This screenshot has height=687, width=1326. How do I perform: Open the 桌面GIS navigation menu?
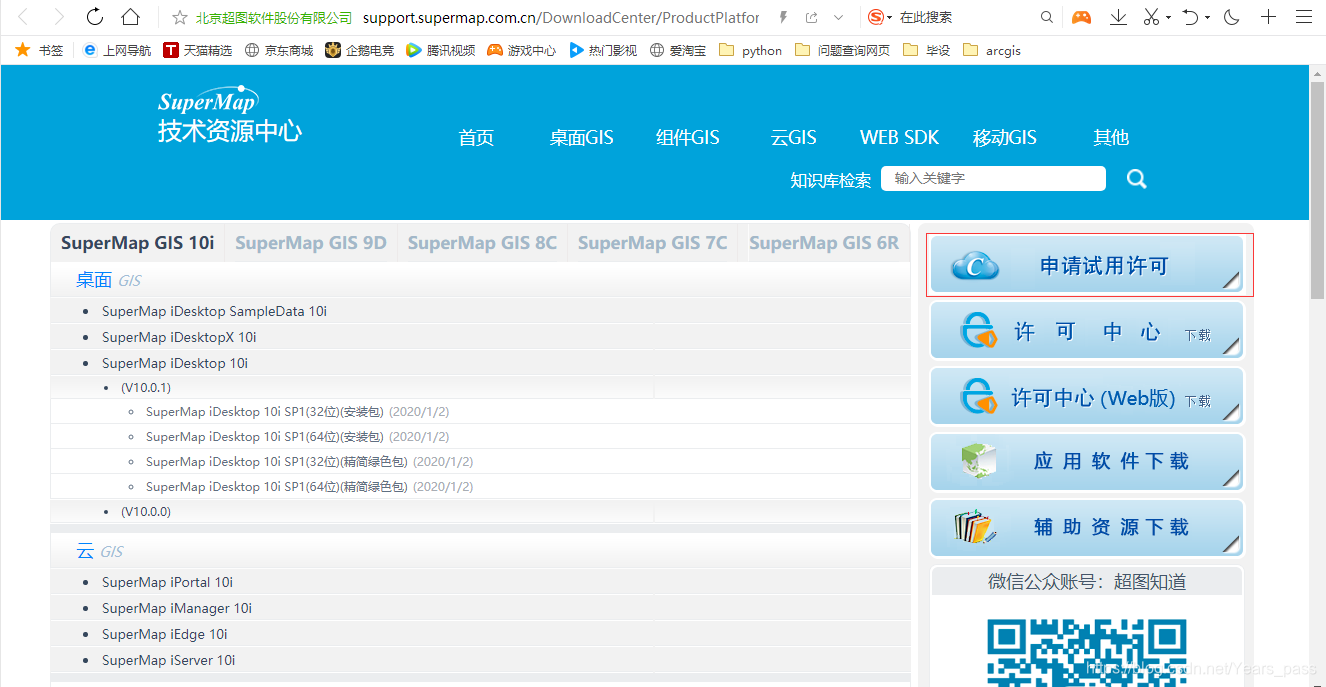click(x=581, y=138)
